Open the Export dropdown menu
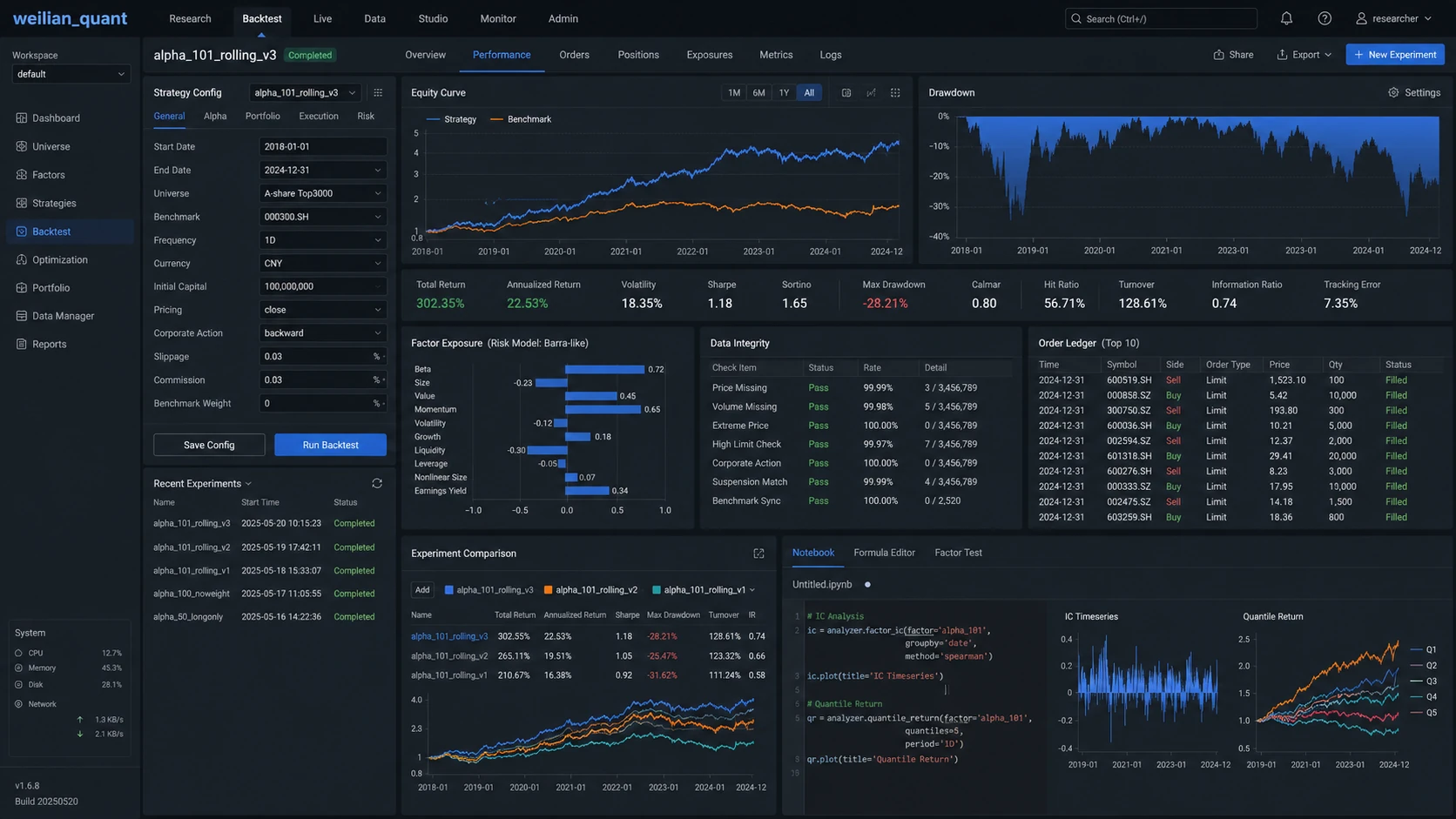 1304,55
